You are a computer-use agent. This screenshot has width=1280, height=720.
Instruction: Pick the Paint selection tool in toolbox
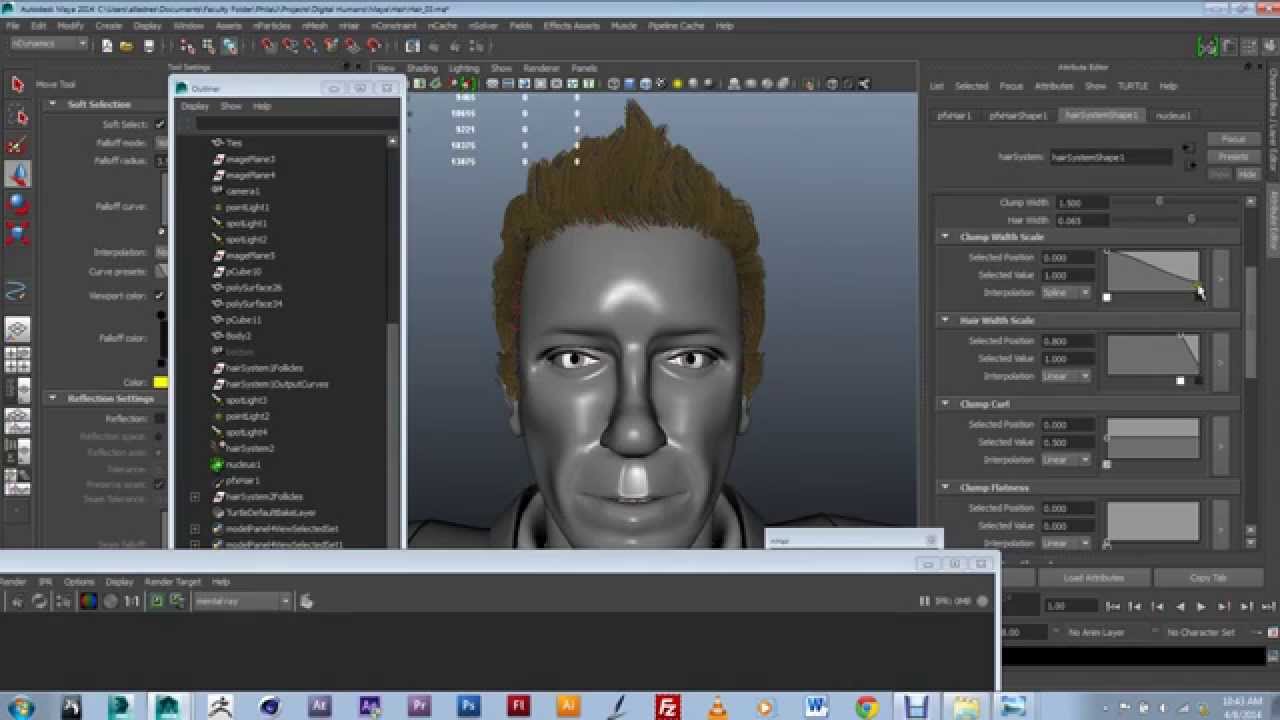(17, 145)
